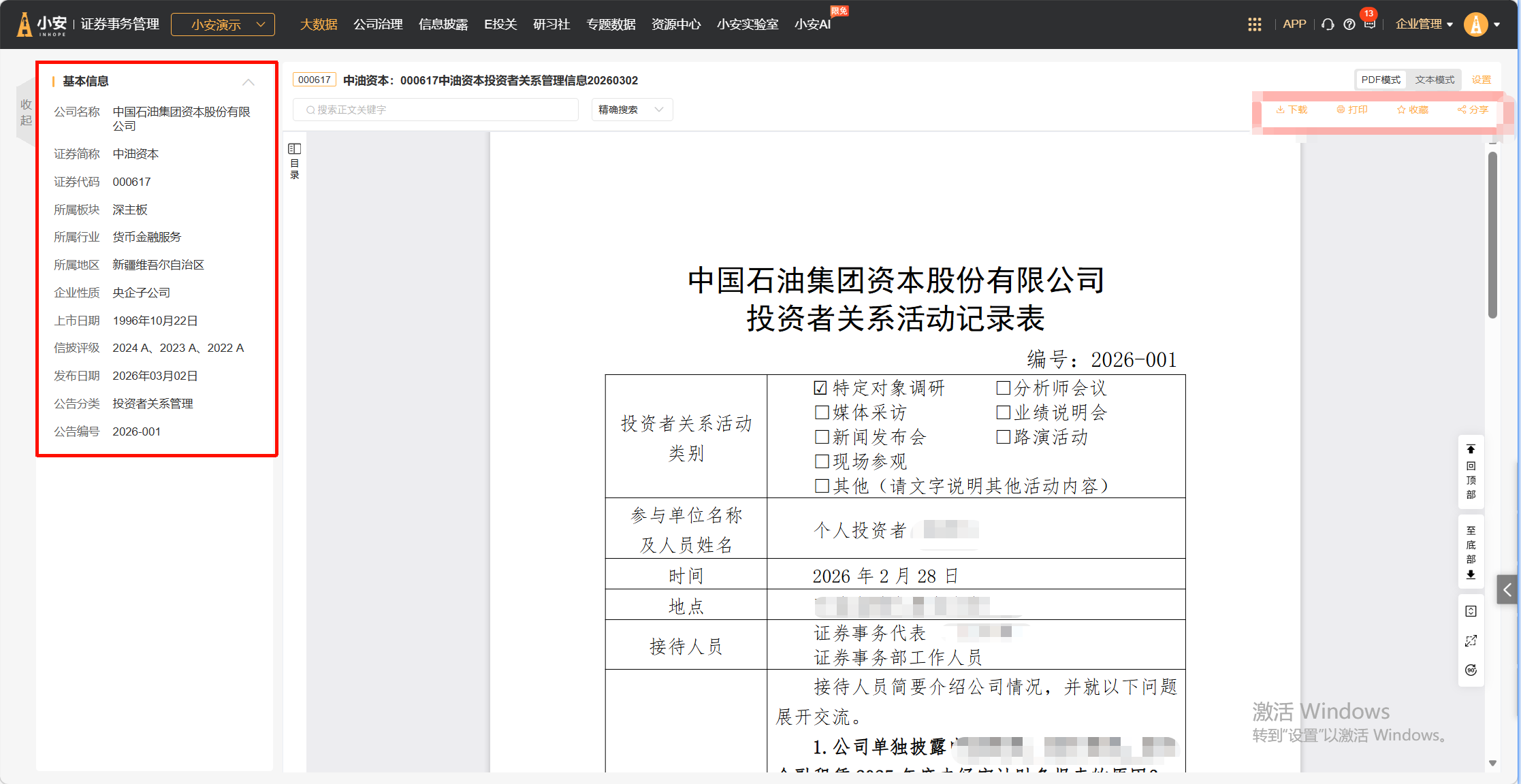Screen dimensions: 1521x784
Task: Click the 搜索正文关键字 search field
Action: click(x=436, y=110)
